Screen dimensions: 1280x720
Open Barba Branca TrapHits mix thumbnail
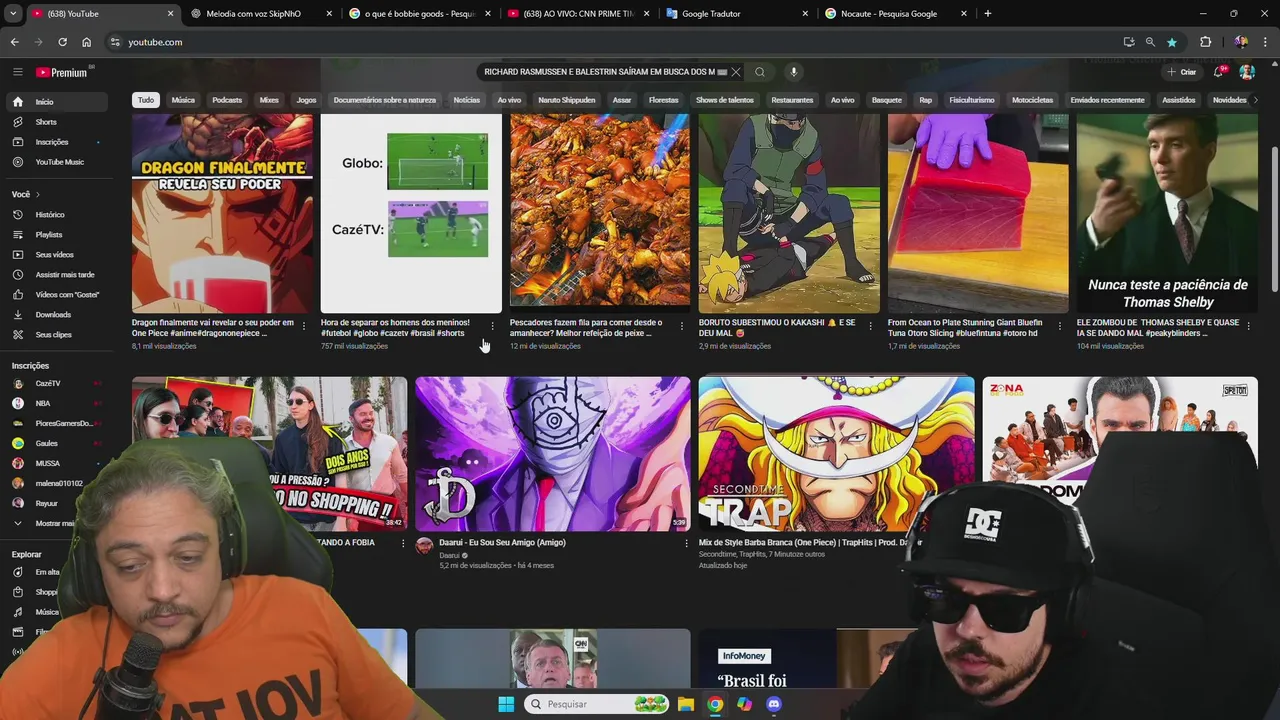click(836, 454)
